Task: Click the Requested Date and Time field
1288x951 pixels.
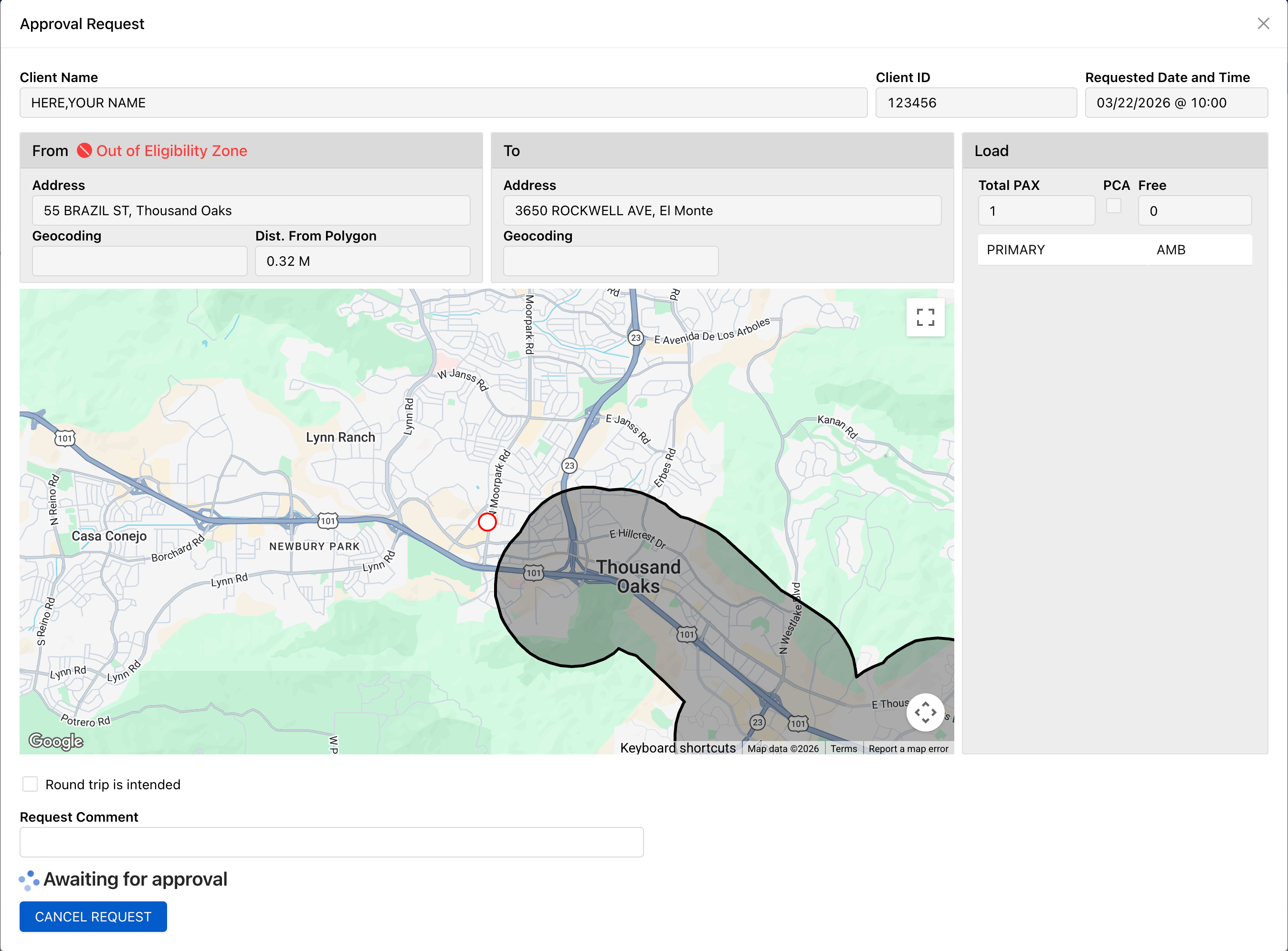Action: [1176, 103]
